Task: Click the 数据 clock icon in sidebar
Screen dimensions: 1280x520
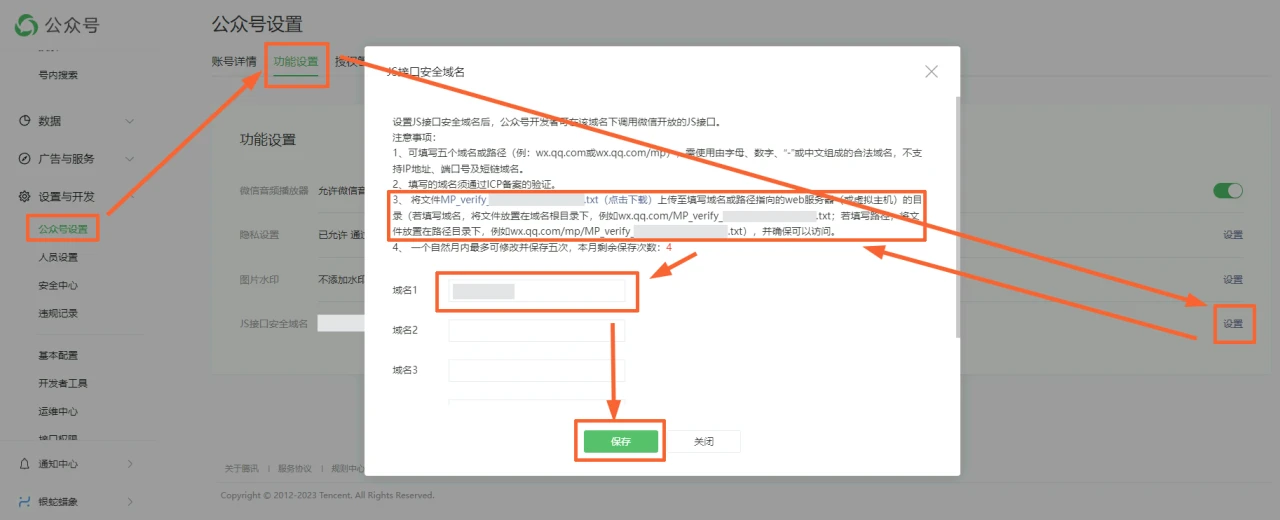Action: pyautogui.click(x=25, y=121)
